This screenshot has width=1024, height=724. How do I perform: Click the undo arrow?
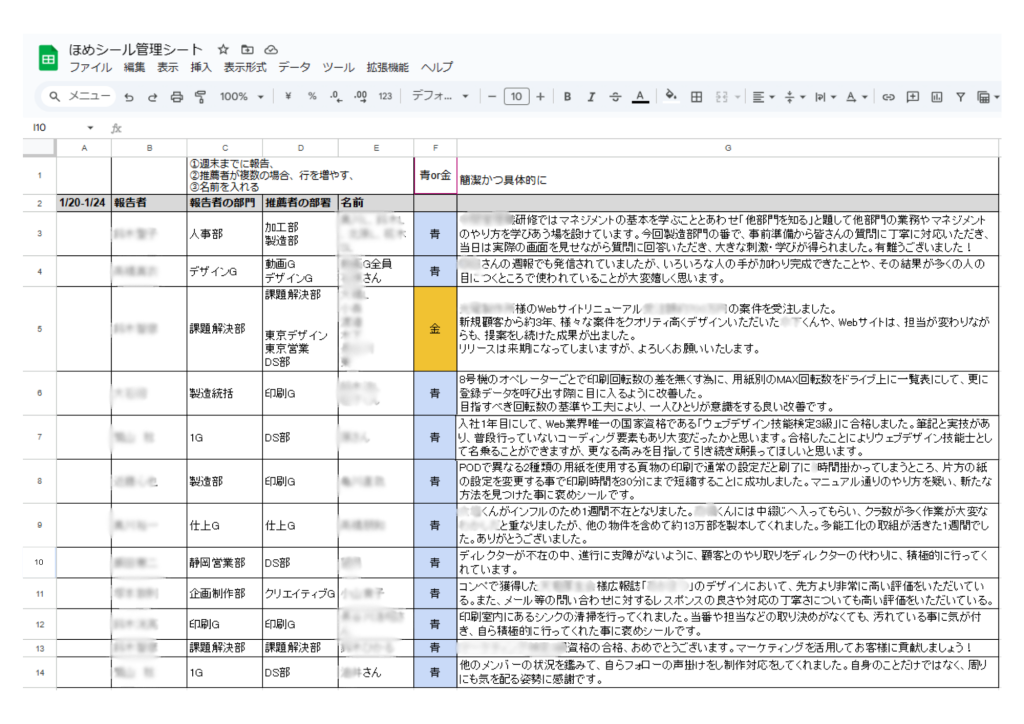pyautogui.click(x=129, y=97)
